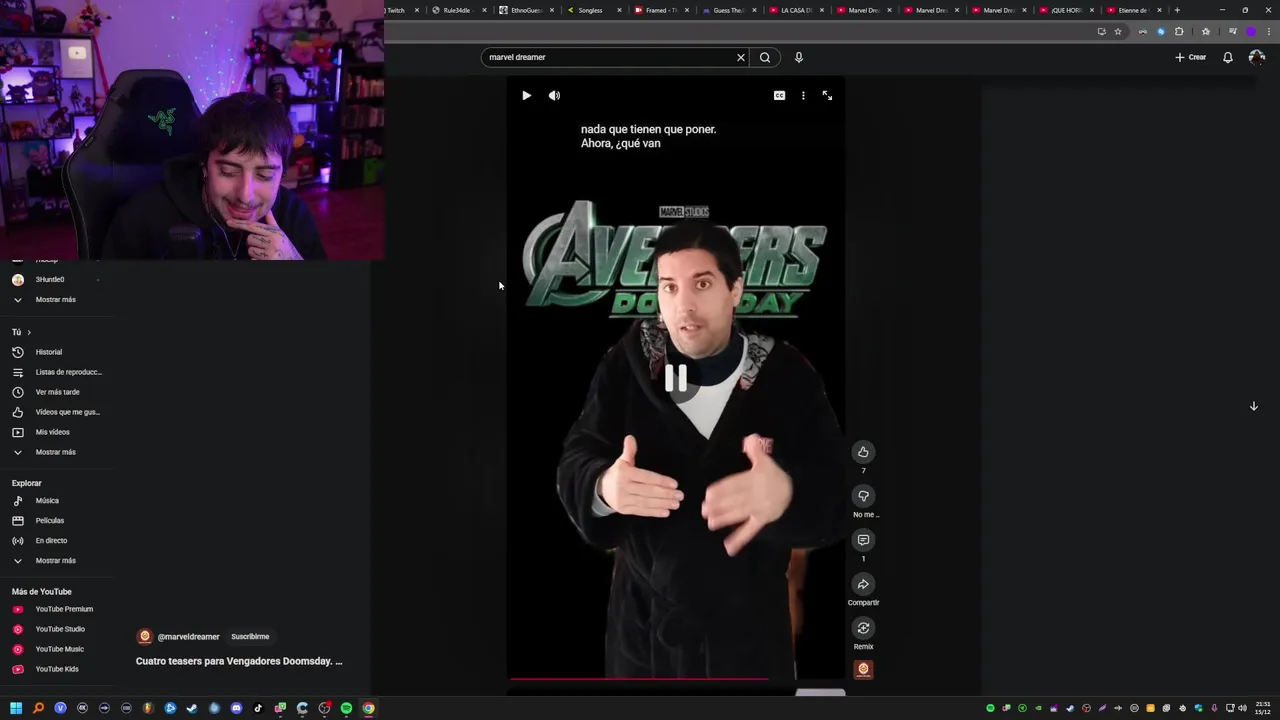Screen dimensions: 1280x720
Task: Switch to the Rule34dle browser tab
Action: pos(456,10)
